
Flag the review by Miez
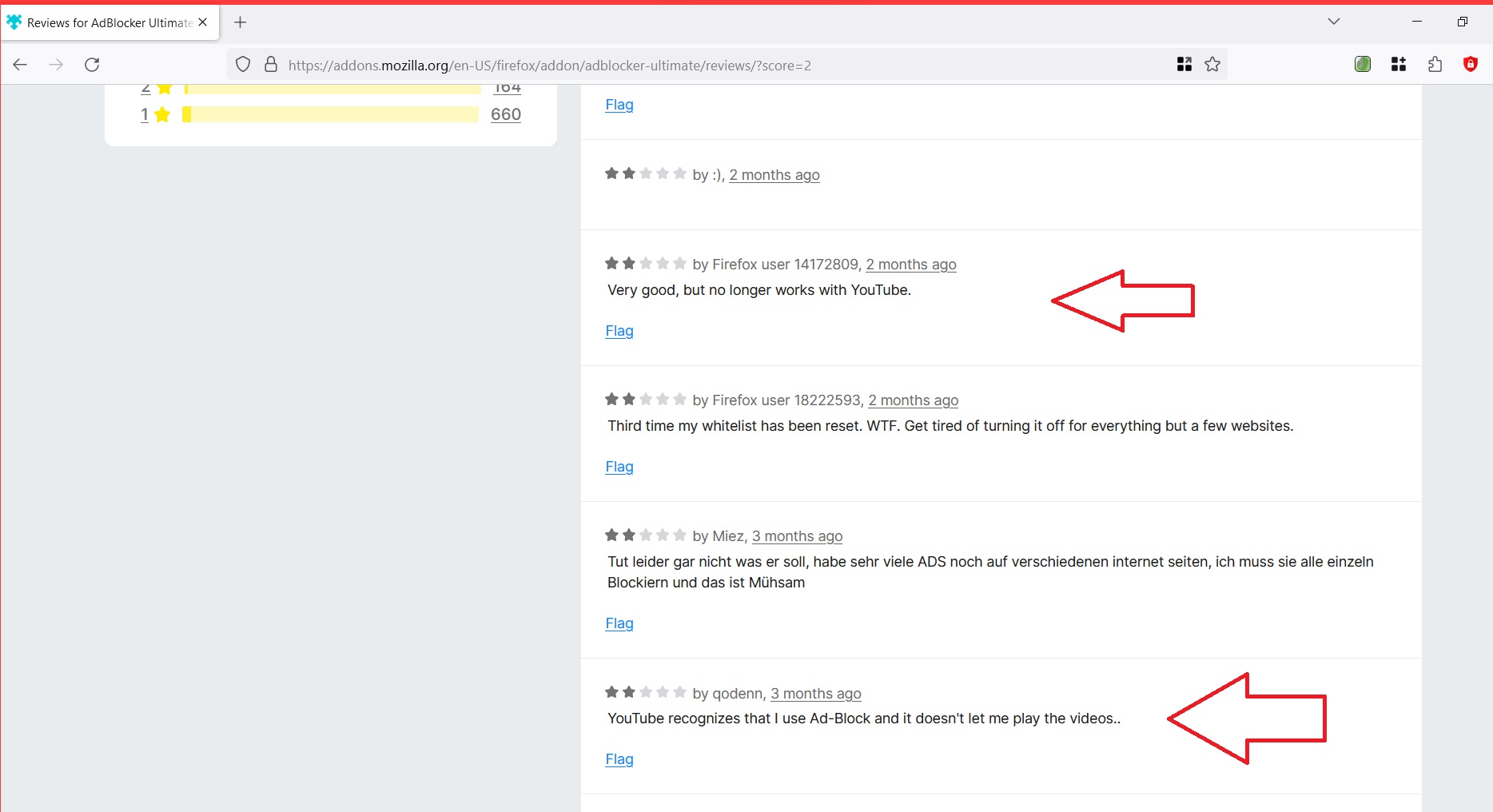(x=619, y=623)
